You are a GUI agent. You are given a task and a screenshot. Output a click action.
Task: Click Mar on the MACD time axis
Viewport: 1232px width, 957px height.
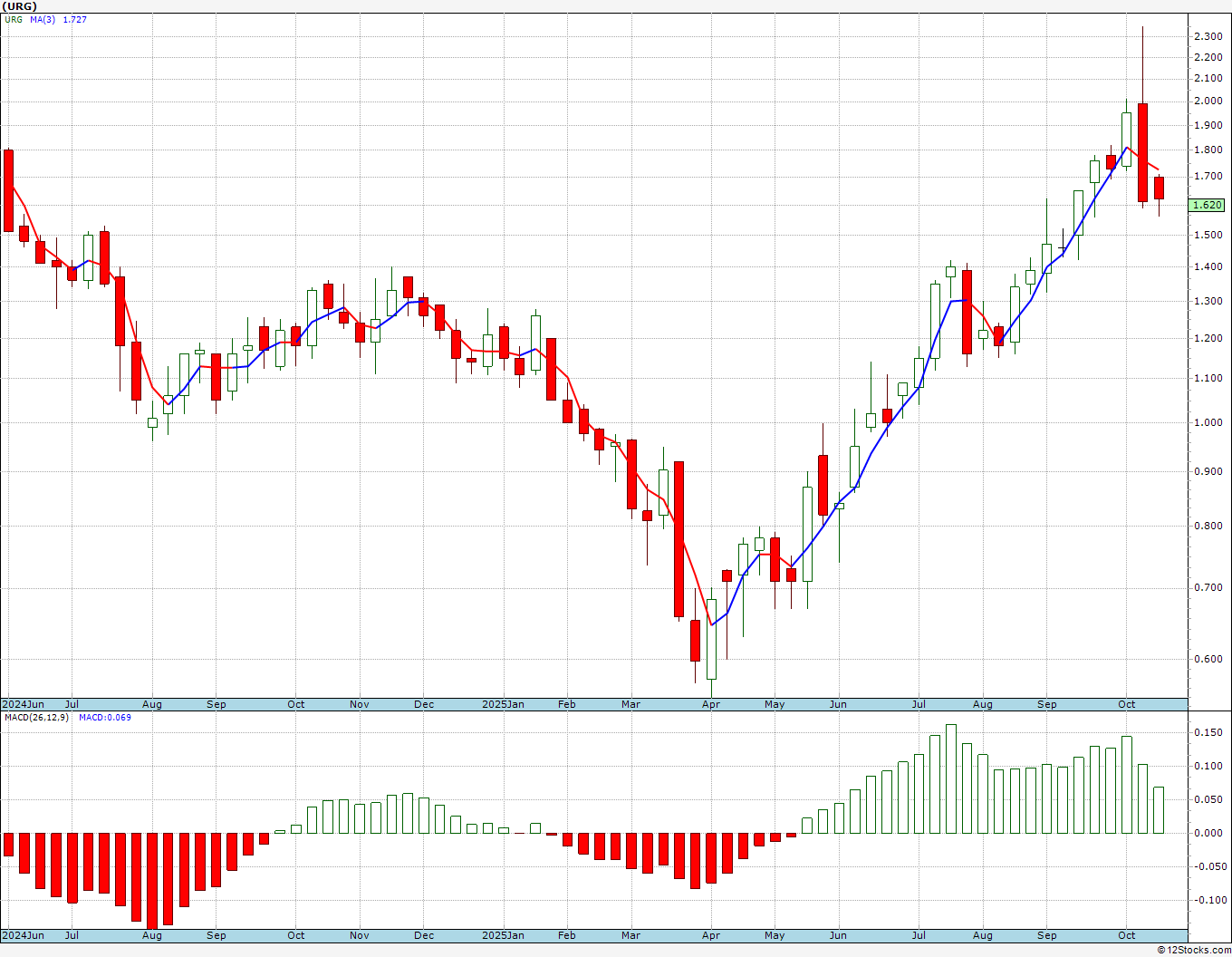630,935
